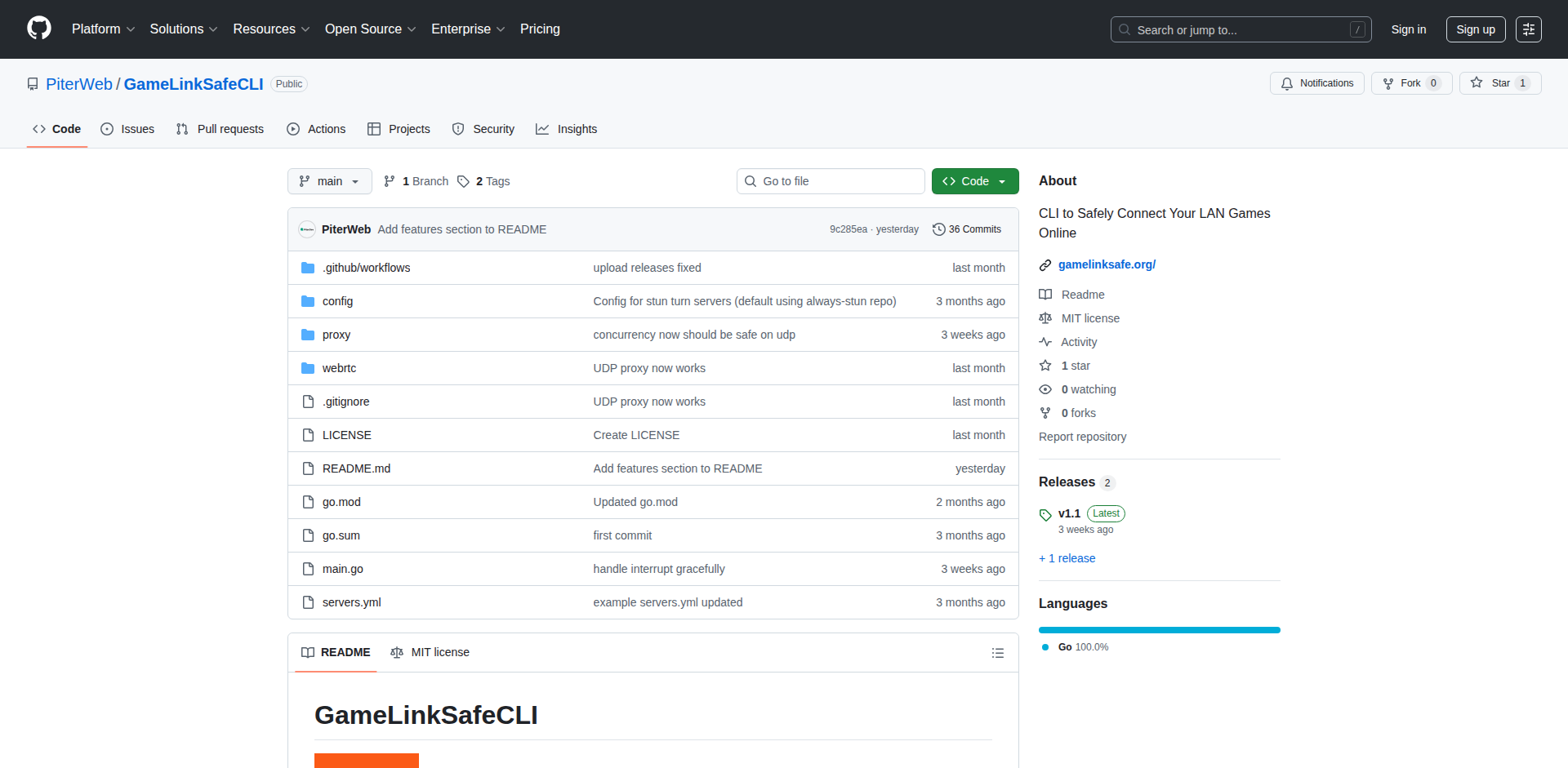Image resolution: width=1568 pixels, height=768 pixels.
Task: Open the webrtc folder
Action: coord(339,368)
